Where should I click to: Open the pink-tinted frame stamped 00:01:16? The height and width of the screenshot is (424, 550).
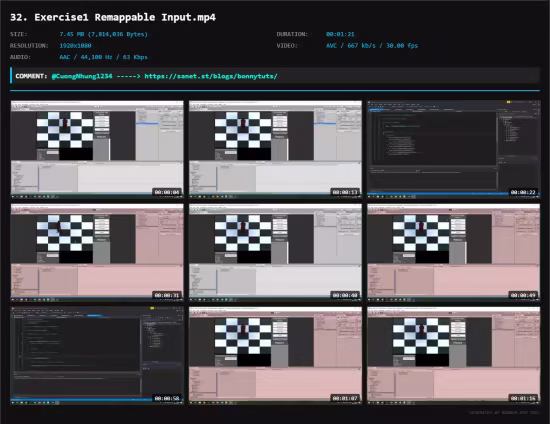coord(454,355)
